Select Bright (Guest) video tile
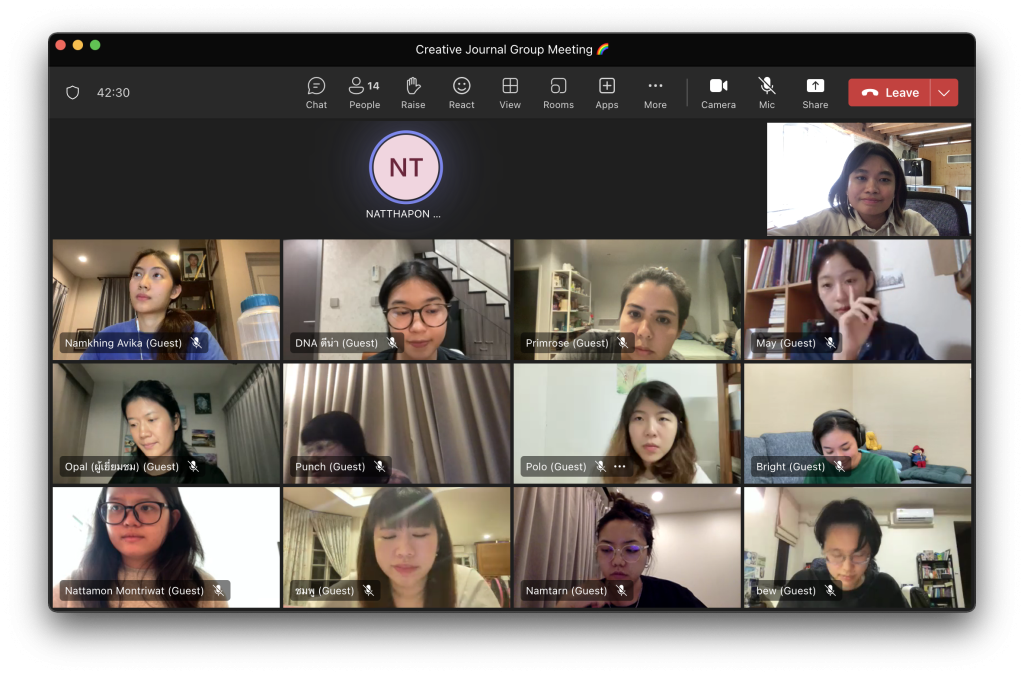The image size is (1024, 676). [857, 423]
